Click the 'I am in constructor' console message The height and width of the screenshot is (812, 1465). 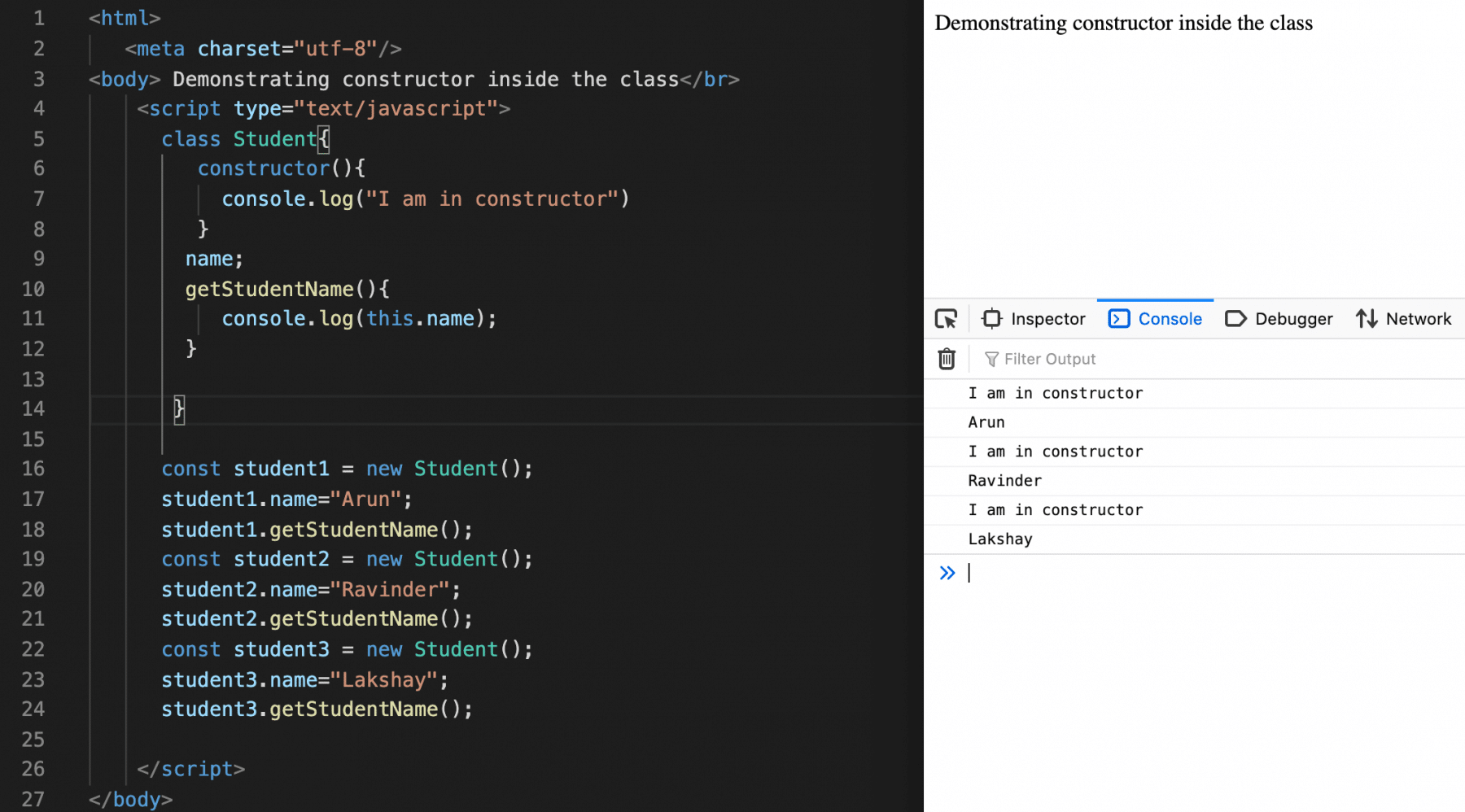(x=1056, y=393)
